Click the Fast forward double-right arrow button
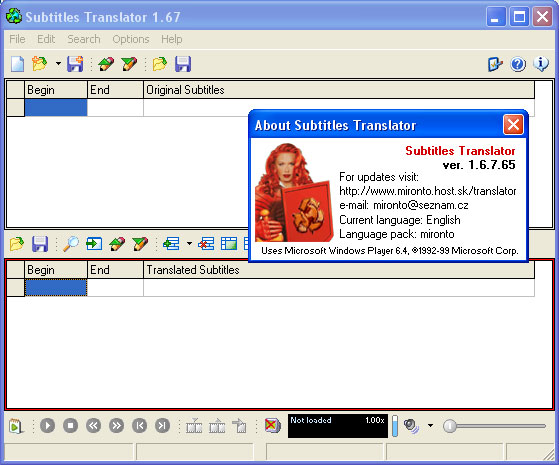This screenshot has height=465, width=559. [x=116, y=426]
